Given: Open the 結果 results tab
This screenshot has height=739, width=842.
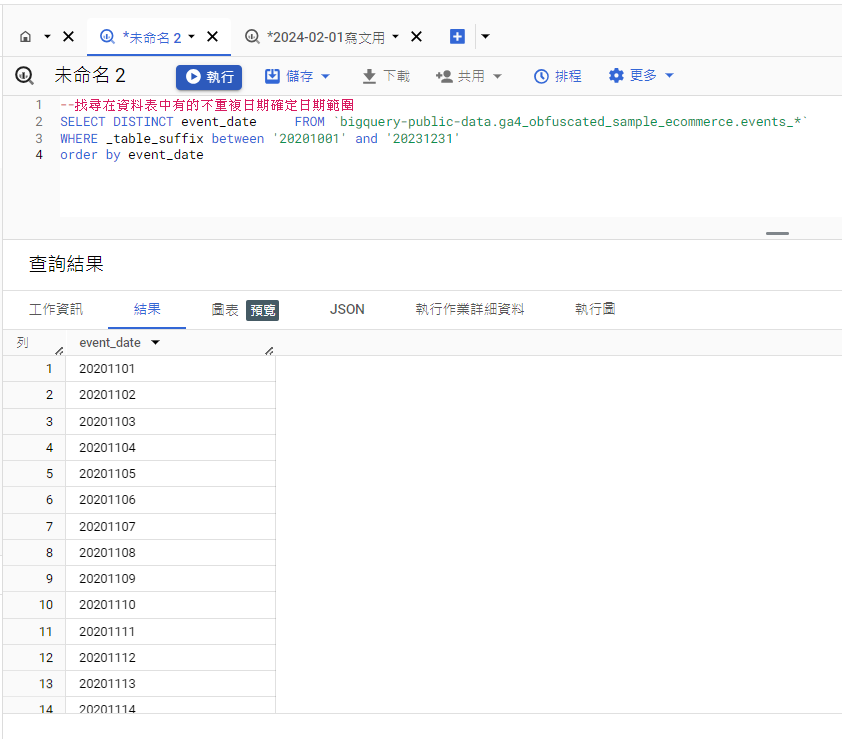Looking at the screenshot, I should [147, 309].
